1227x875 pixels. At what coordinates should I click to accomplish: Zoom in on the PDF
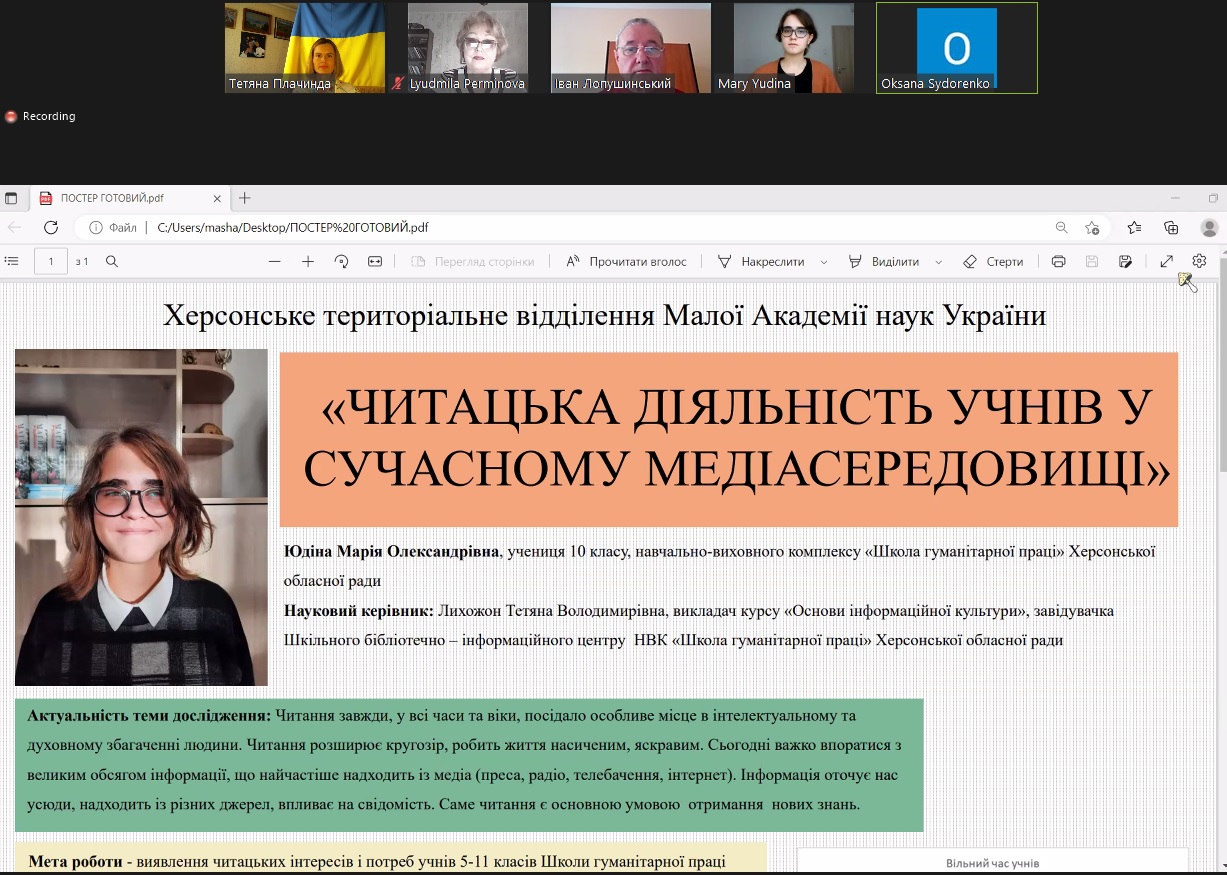(x=308, y=261)
